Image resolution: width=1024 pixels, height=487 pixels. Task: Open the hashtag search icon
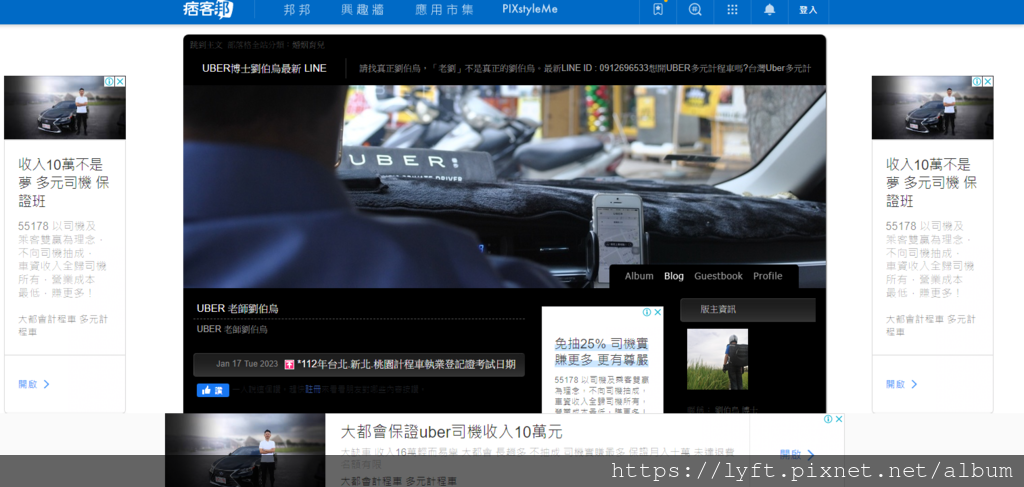point(695,10)
